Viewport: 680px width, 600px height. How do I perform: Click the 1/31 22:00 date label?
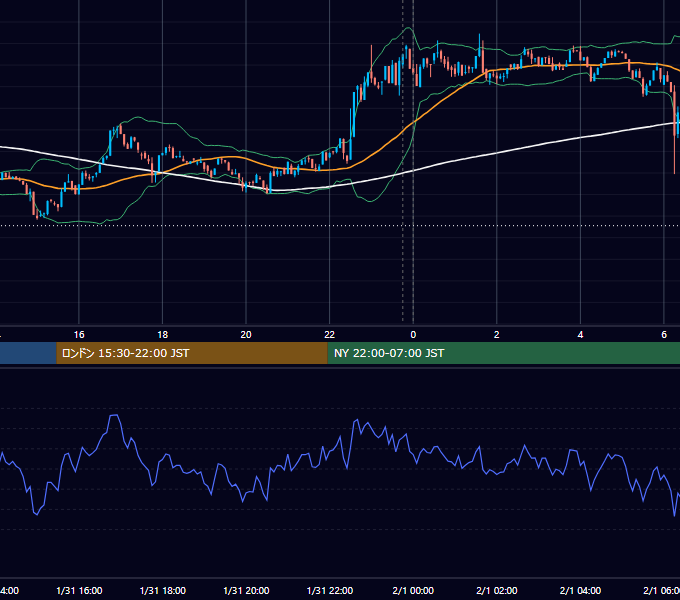(x=330, y=591)
